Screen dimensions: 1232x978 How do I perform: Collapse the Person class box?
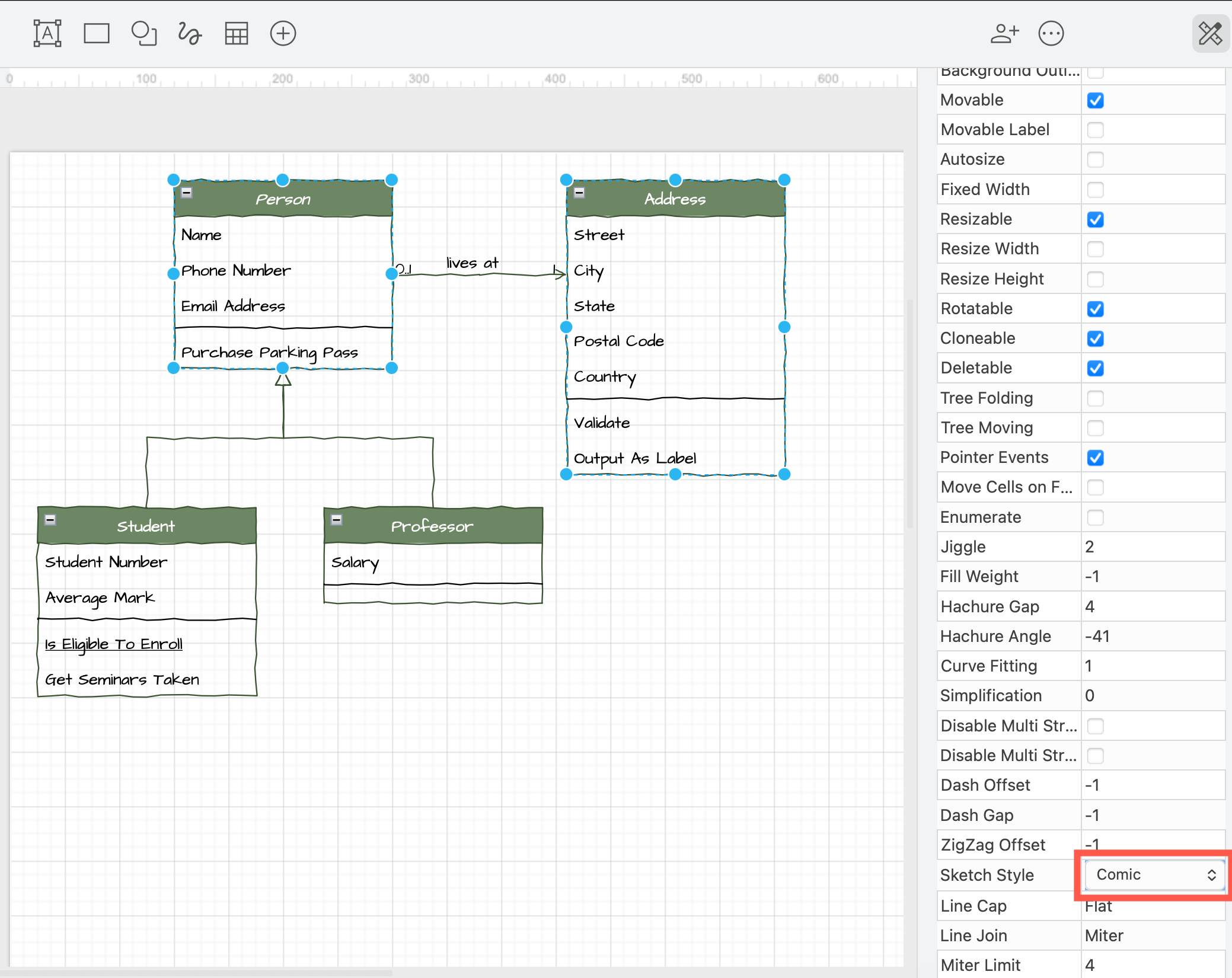click(187, 193)
